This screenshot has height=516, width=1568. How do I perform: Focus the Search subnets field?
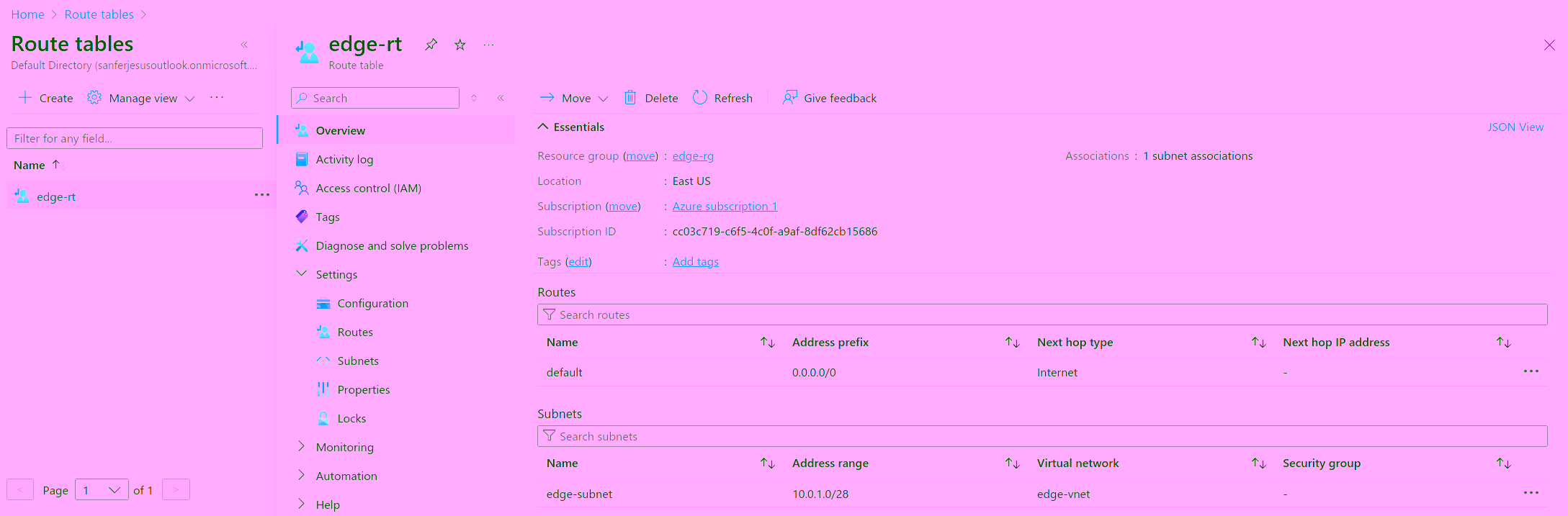1042,436
